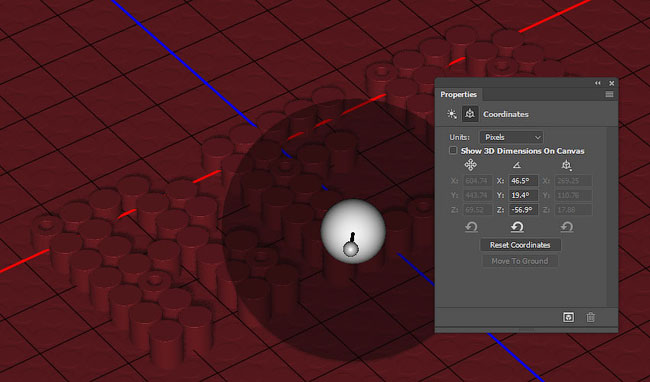Click the Z scale field 17.88

click(573, 210)
